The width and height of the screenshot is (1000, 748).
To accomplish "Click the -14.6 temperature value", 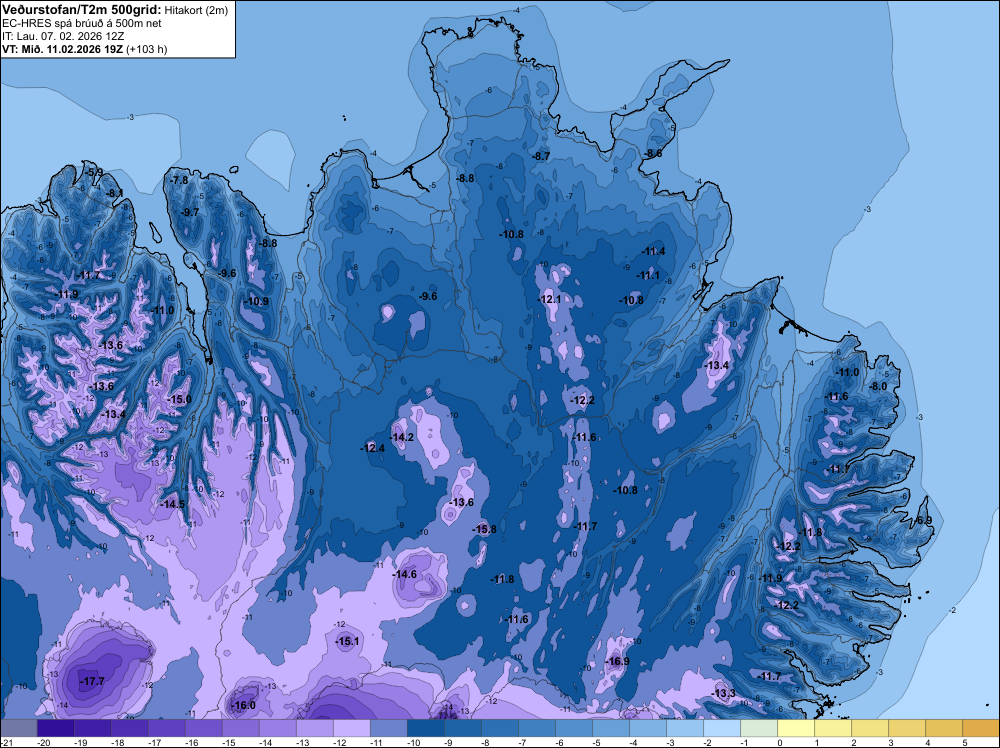I will (404, 575).
